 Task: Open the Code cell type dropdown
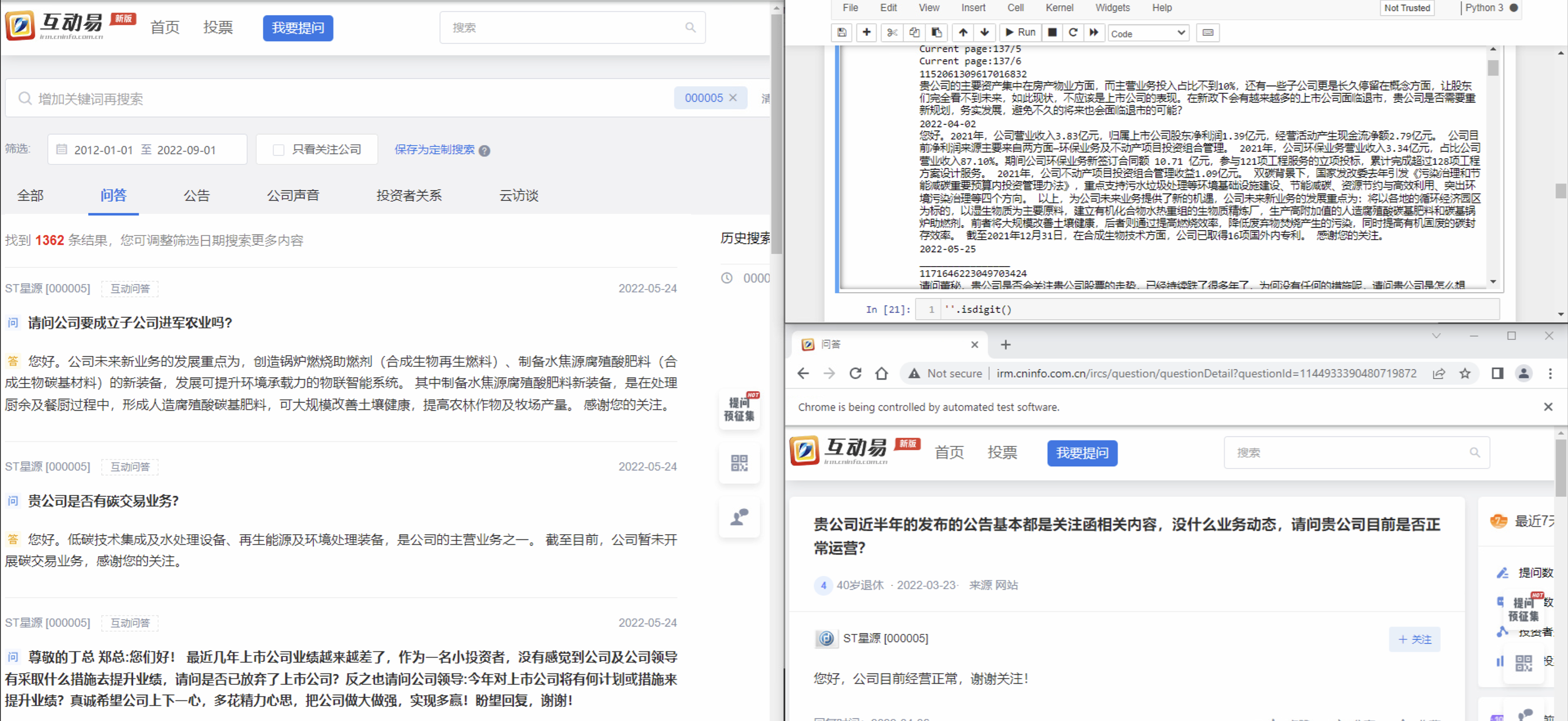(x=1147, y=34)
